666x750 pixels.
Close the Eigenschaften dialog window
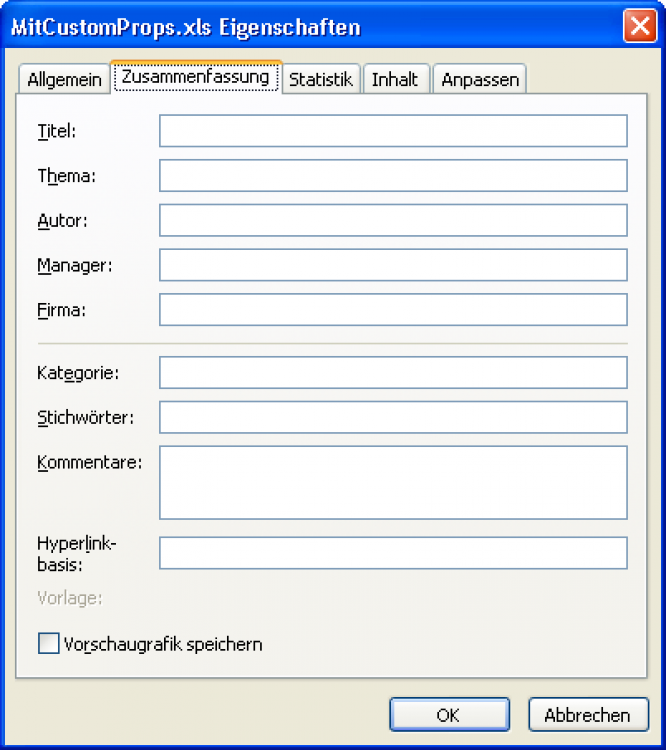tap(639, 27)
